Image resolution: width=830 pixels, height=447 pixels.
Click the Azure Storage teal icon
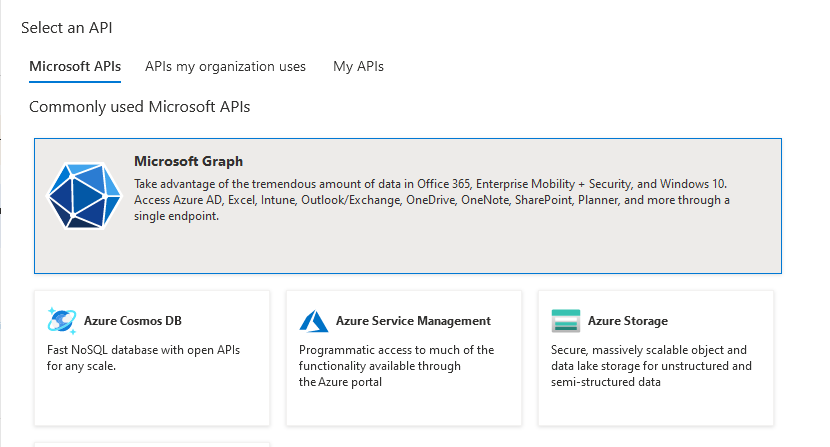point(565,321)
